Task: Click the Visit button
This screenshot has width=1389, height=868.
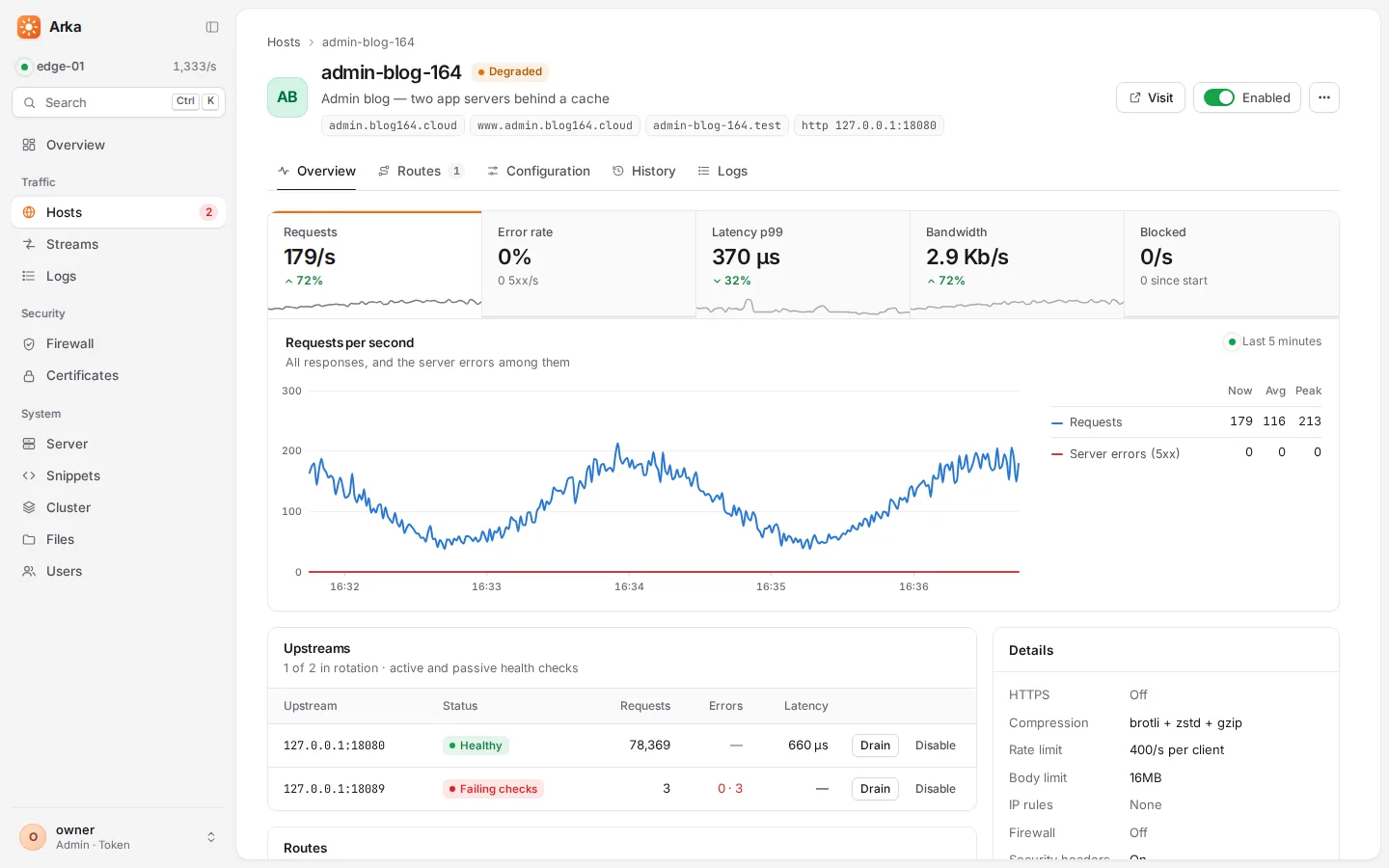Action: tap(1151, 97)
